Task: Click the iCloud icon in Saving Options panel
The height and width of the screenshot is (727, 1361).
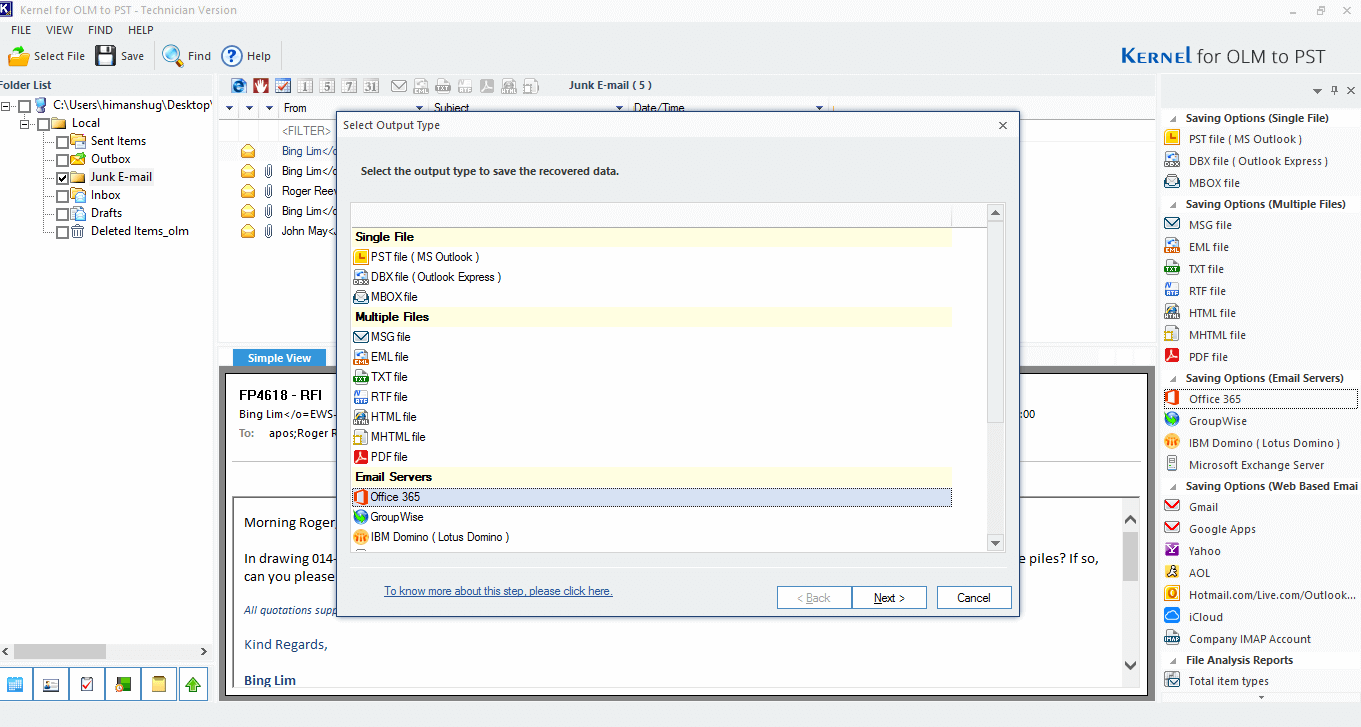Action: 1172,617
